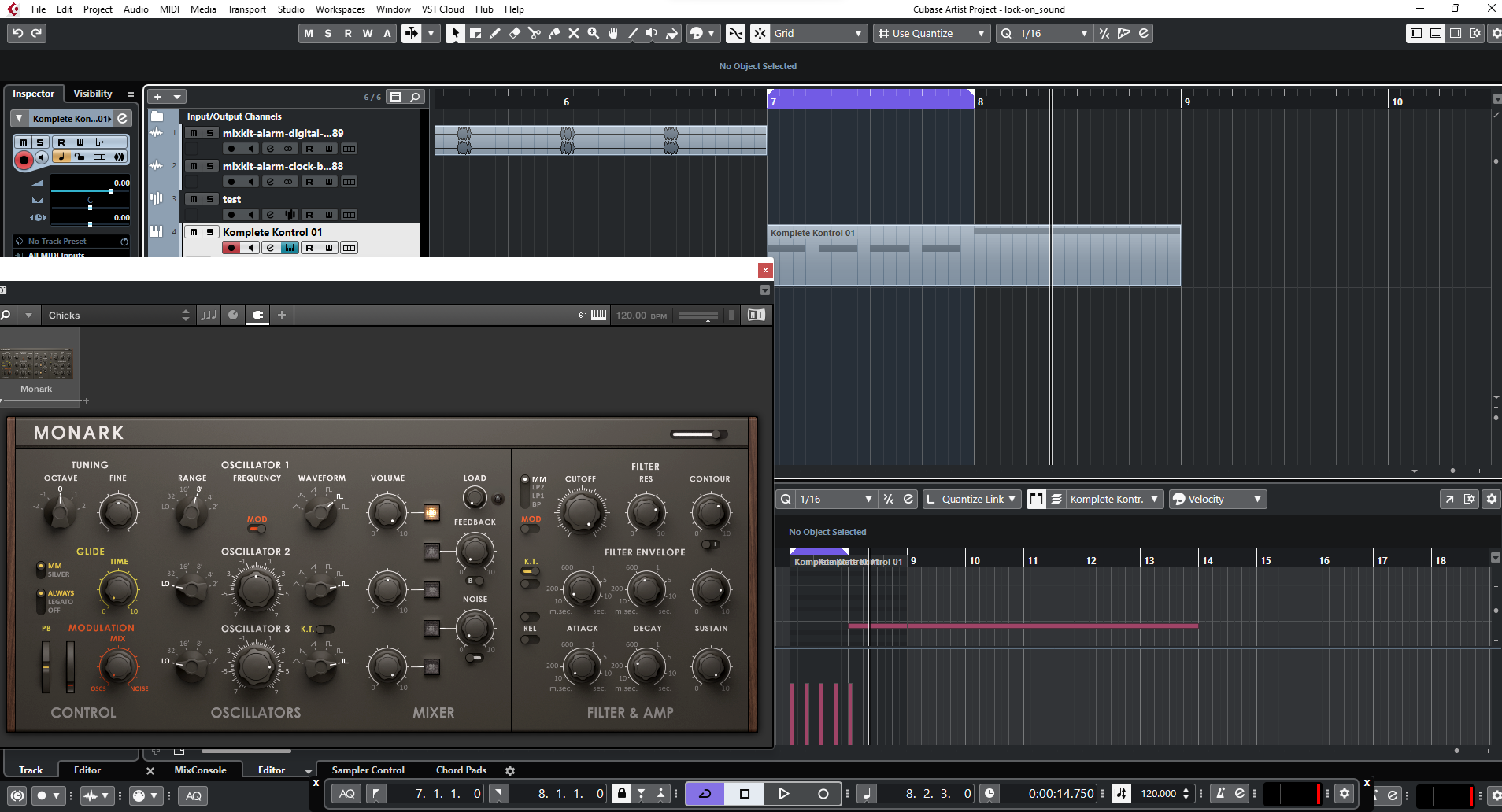
Task: Click the AQ auto quantize button in transport
Action: (347, 794)
